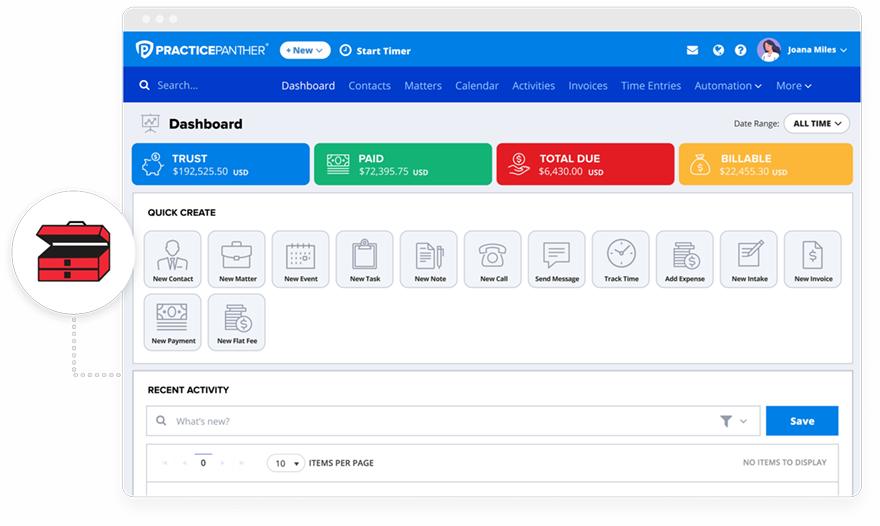Click the help question mark icon

pyautogui.click(x=741, y=50)
